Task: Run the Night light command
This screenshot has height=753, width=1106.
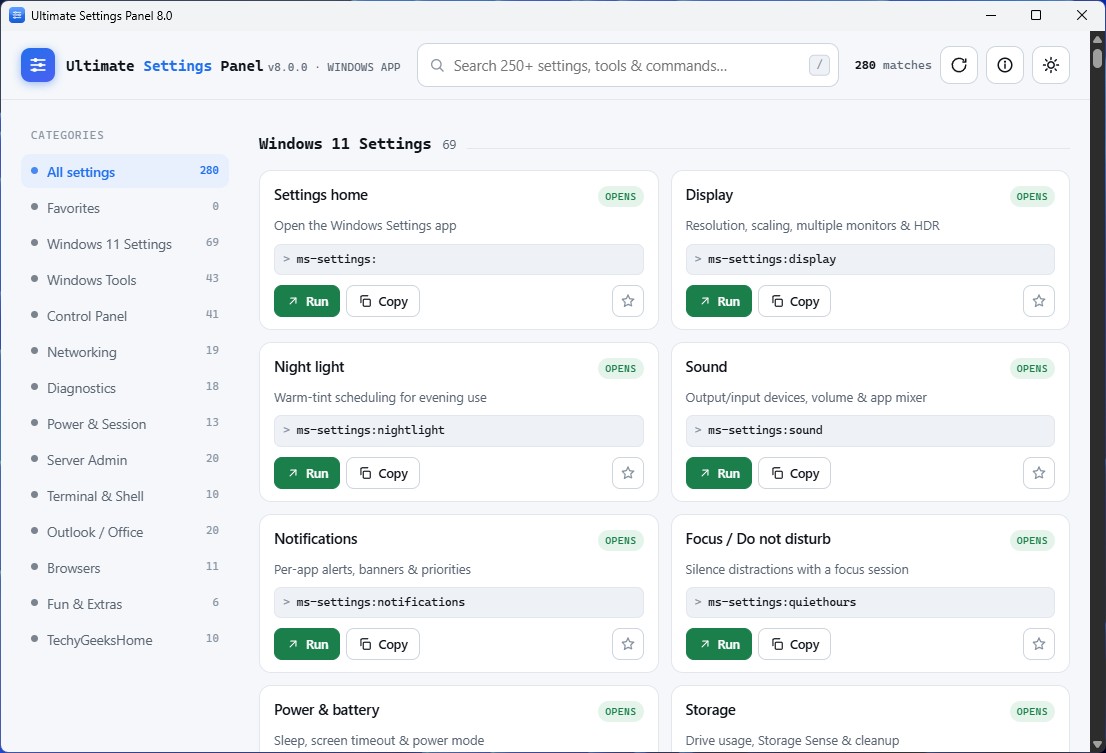Action: [307, 473]
